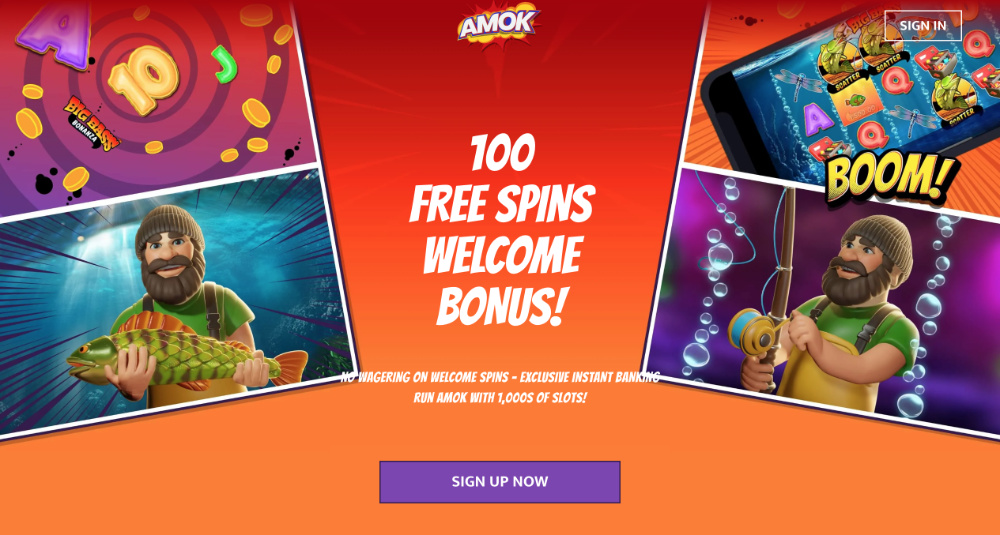
Task: Click the fisherman's beanie hat on left
Action: [170, 228]
